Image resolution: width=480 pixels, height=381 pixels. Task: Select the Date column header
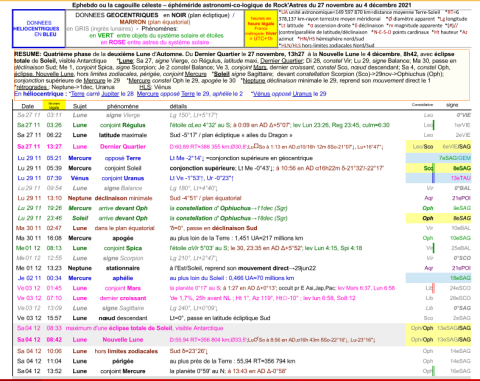[x=28, y=106]
